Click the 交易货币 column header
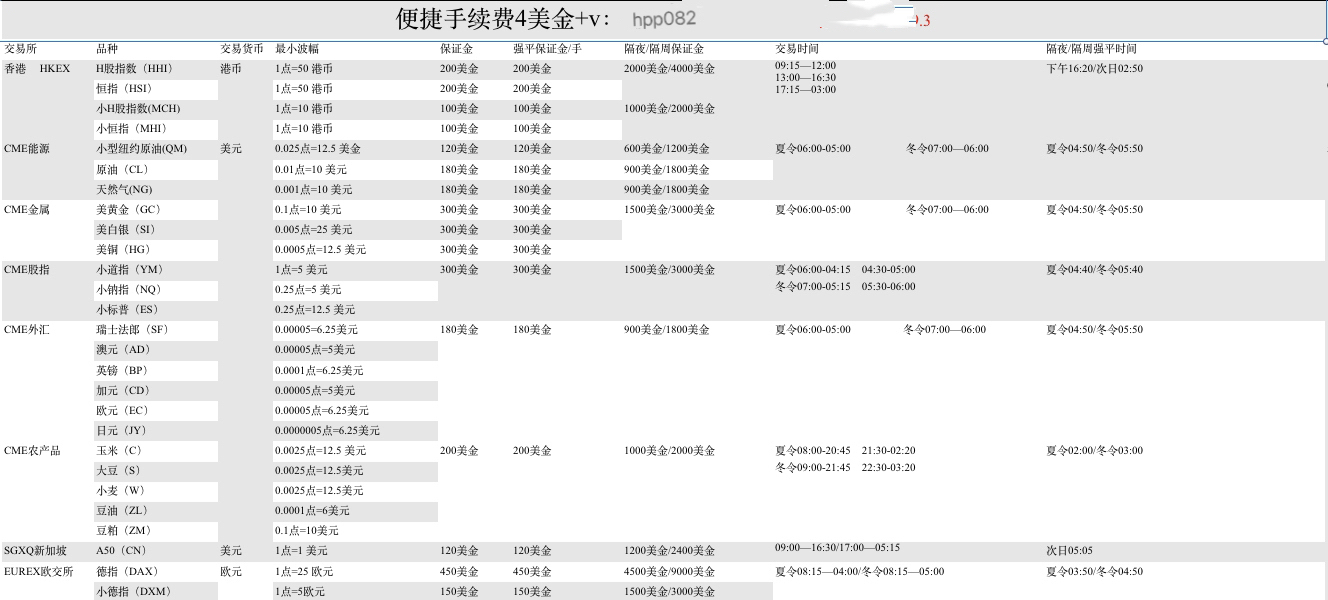 pyautogui.click(x=242, y=49)
